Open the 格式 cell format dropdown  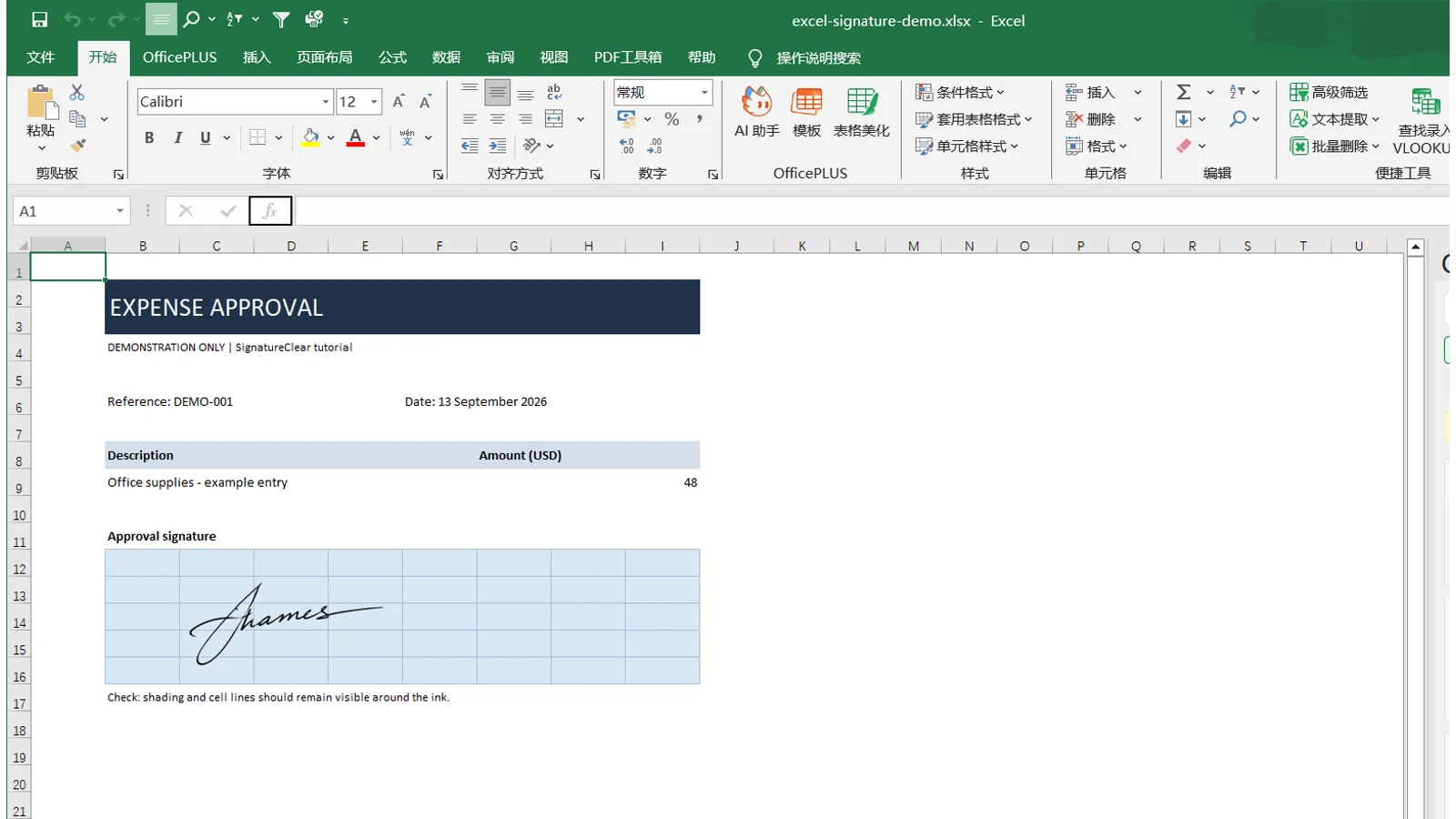[1097, 146]
